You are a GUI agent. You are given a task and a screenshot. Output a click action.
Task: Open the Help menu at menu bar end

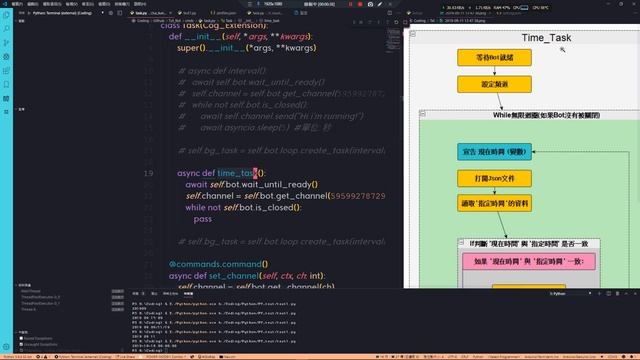pos(140,4)
